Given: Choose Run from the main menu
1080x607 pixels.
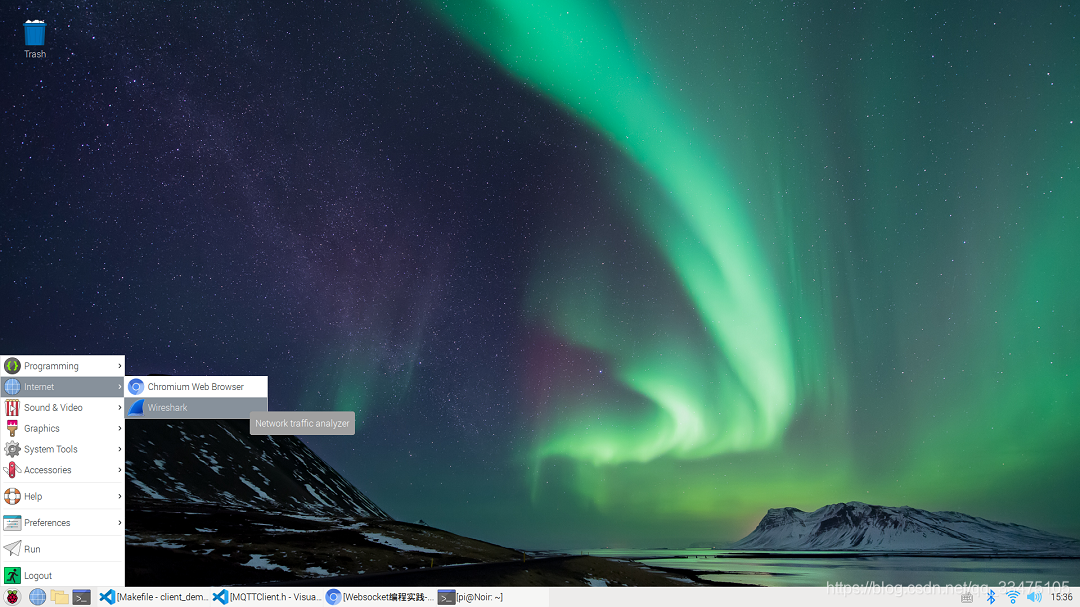Looking at the screenshot, I should 63,549.
